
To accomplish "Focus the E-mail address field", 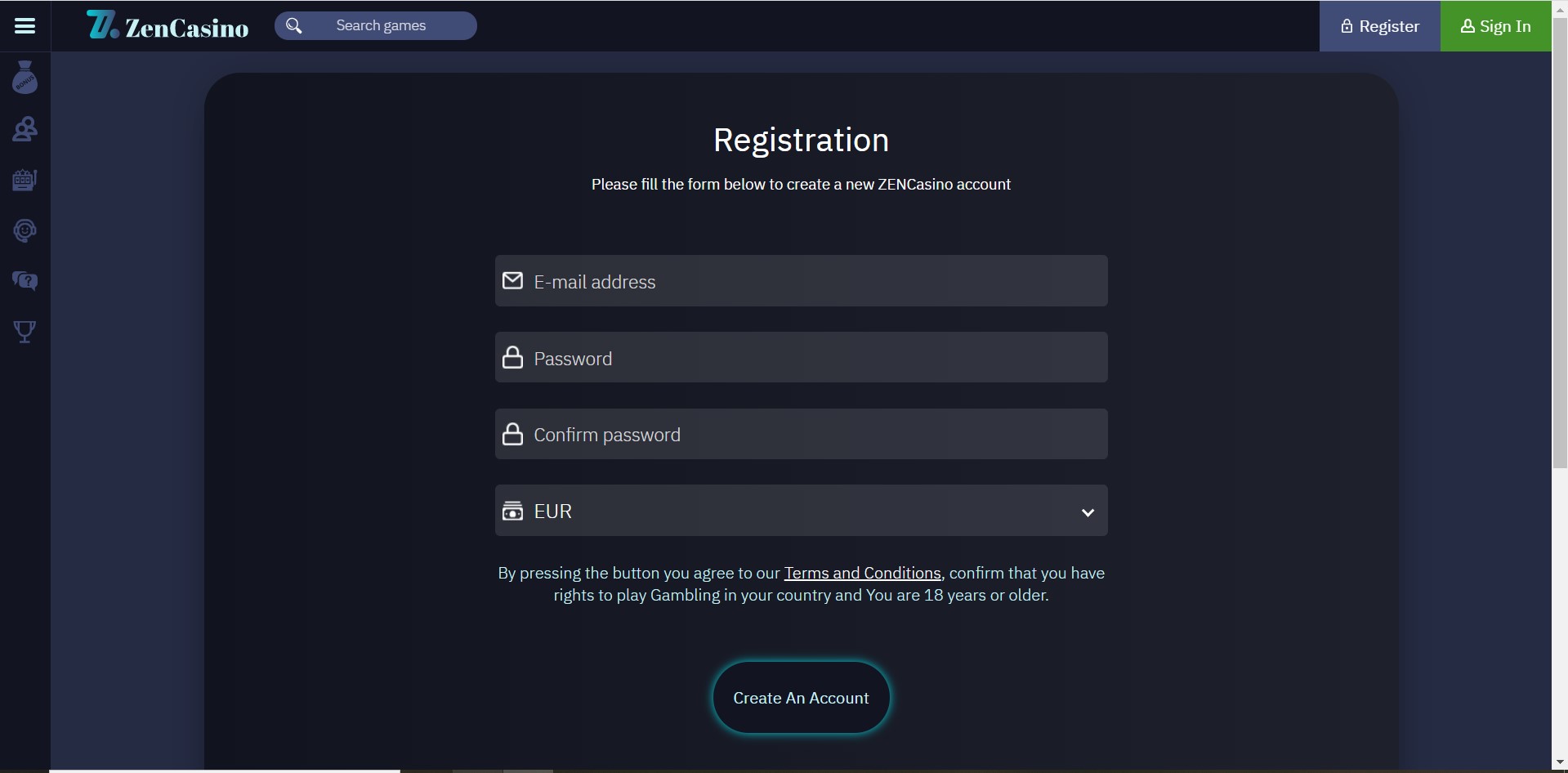I will [x=817, y=281].
